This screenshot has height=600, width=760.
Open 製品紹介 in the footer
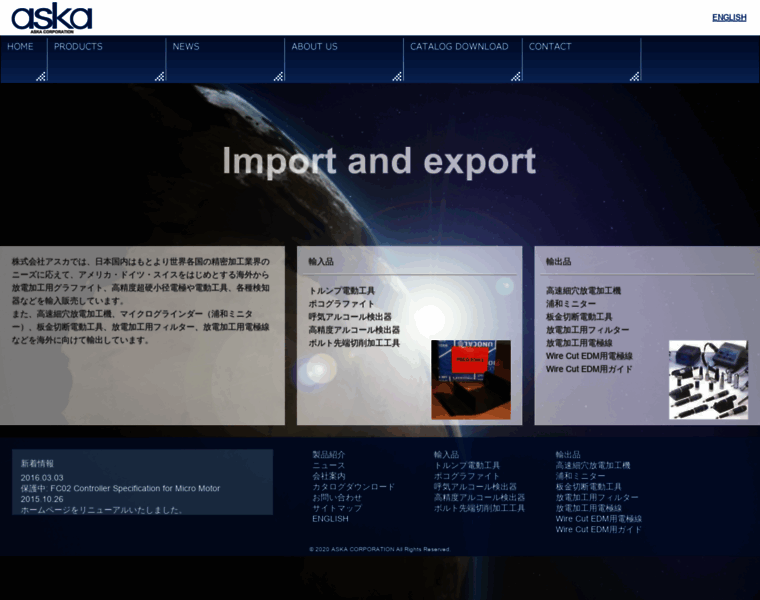point(329,455)
